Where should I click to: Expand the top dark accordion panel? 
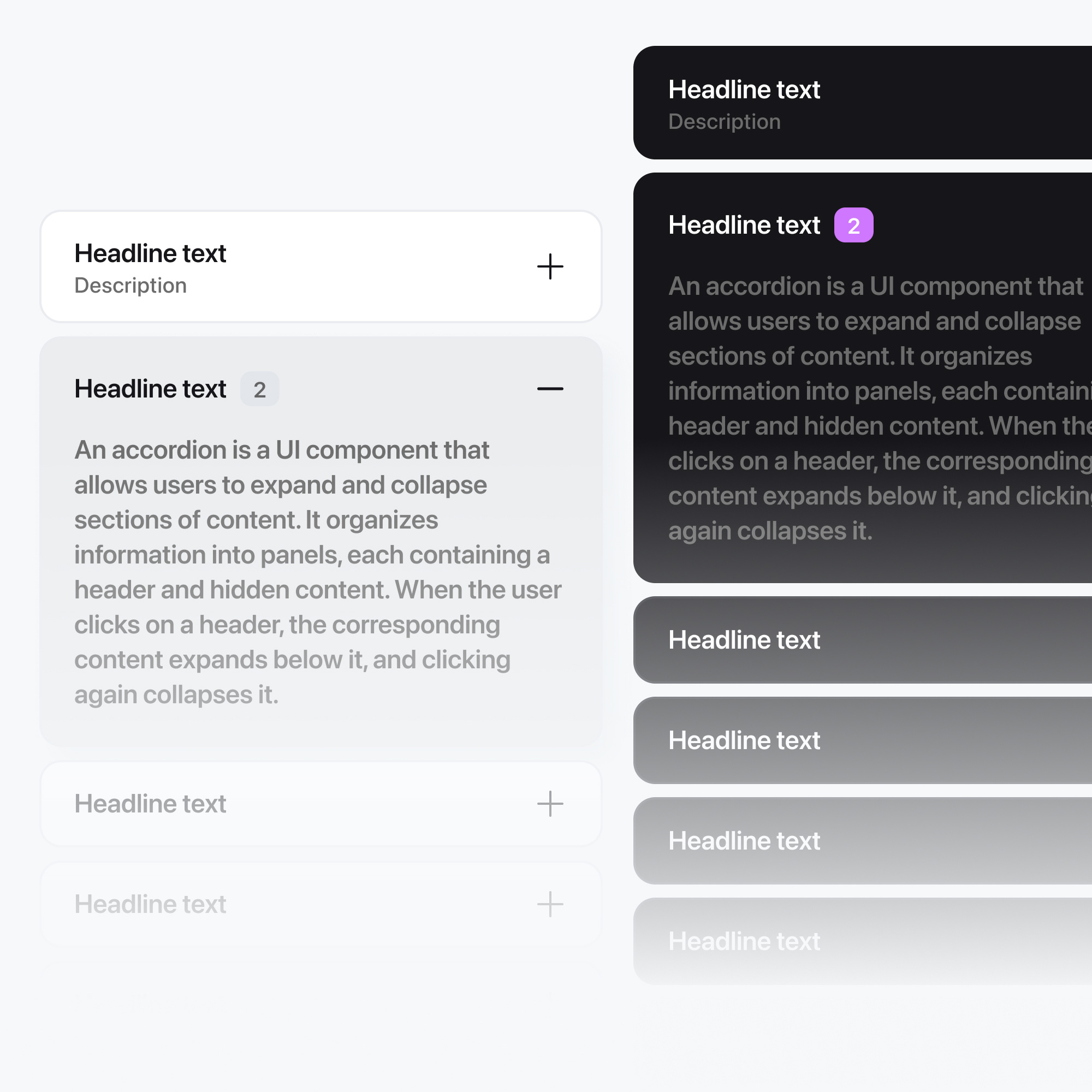pos(744,90)
